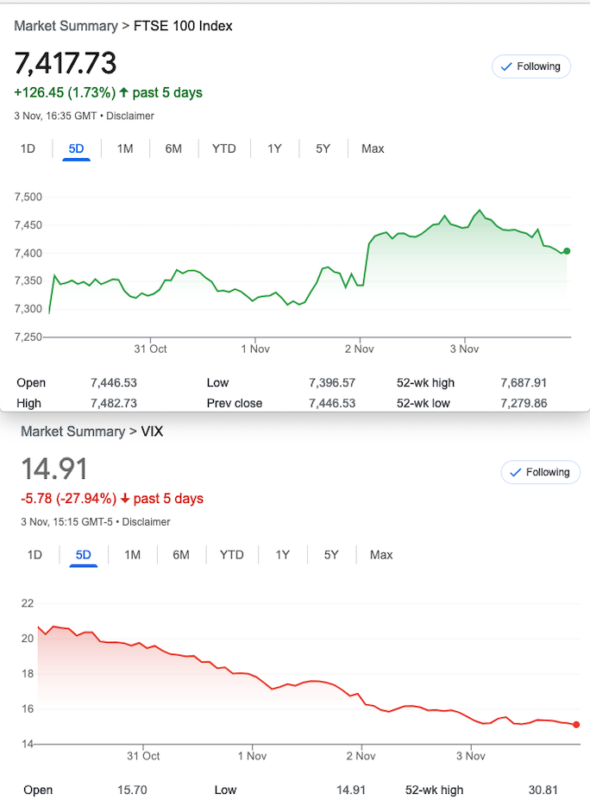Viewport: 590px width, 800px height.
Task: Click VIX Open value 15.70
Action: pos(132,790)
